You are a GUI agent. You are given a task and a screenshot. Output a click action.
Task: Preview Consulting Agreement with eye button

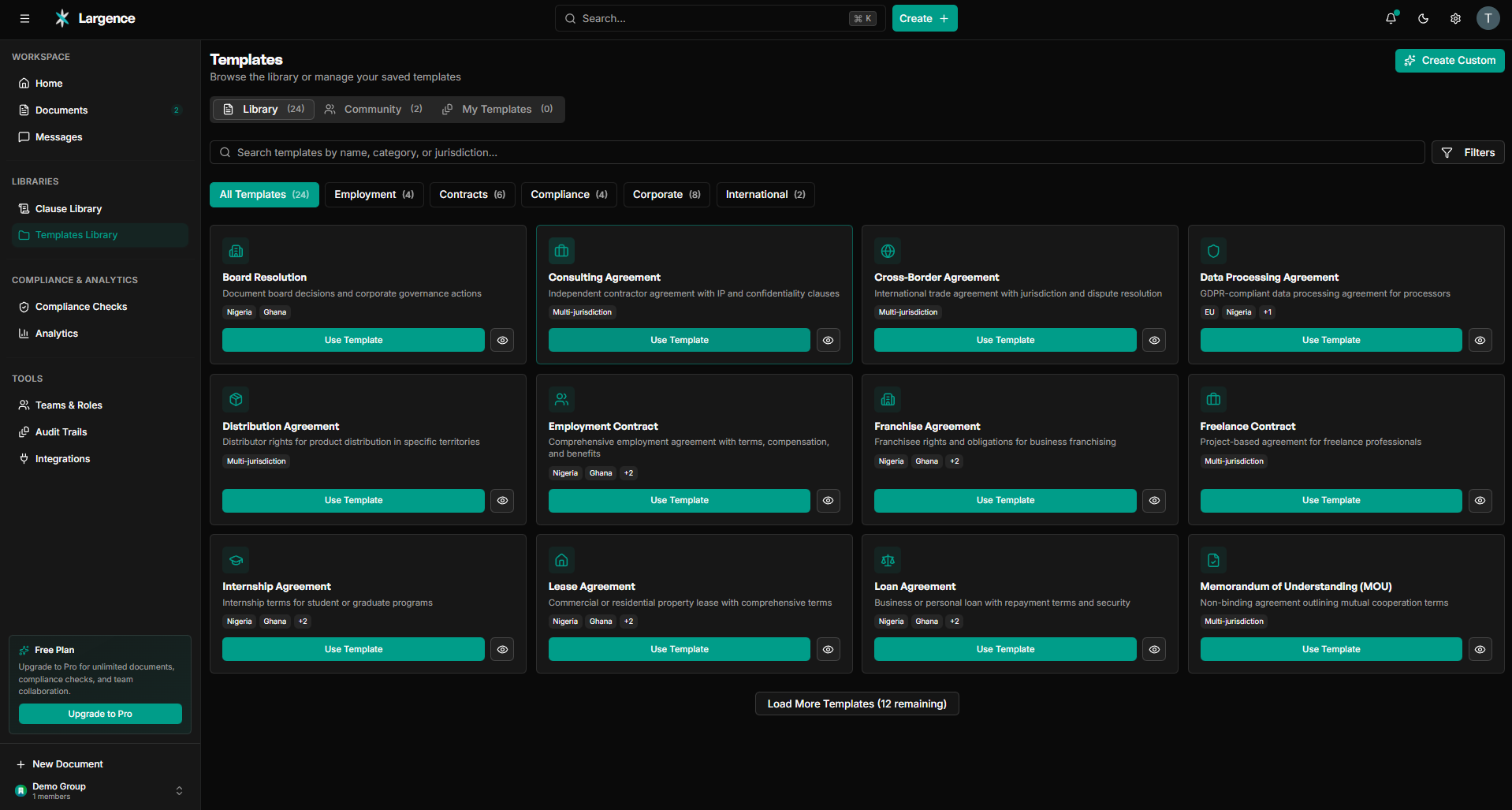point(828,340)
